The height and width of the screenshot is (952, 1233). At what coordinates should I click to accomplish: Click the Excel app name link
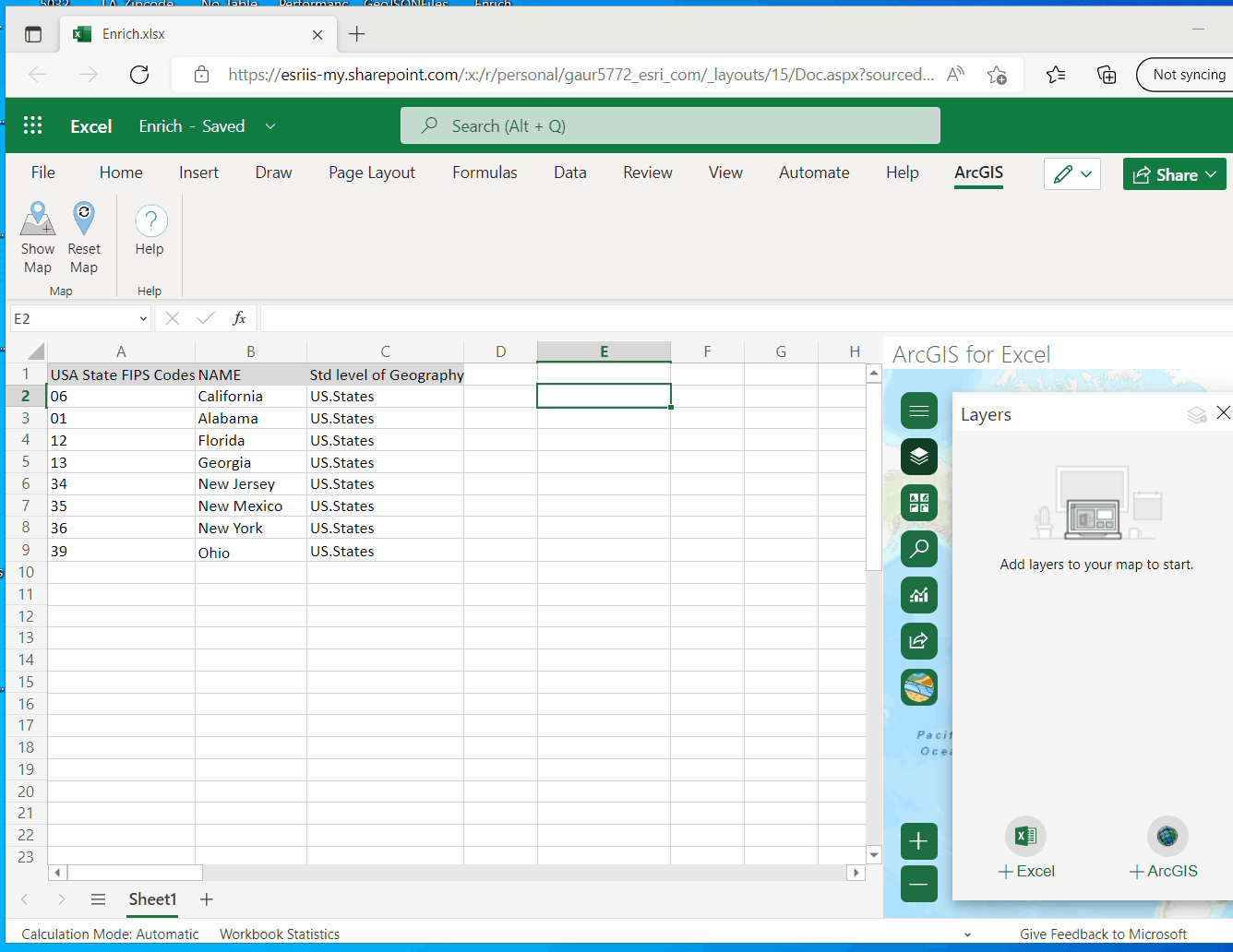click(x=91, y=126)
